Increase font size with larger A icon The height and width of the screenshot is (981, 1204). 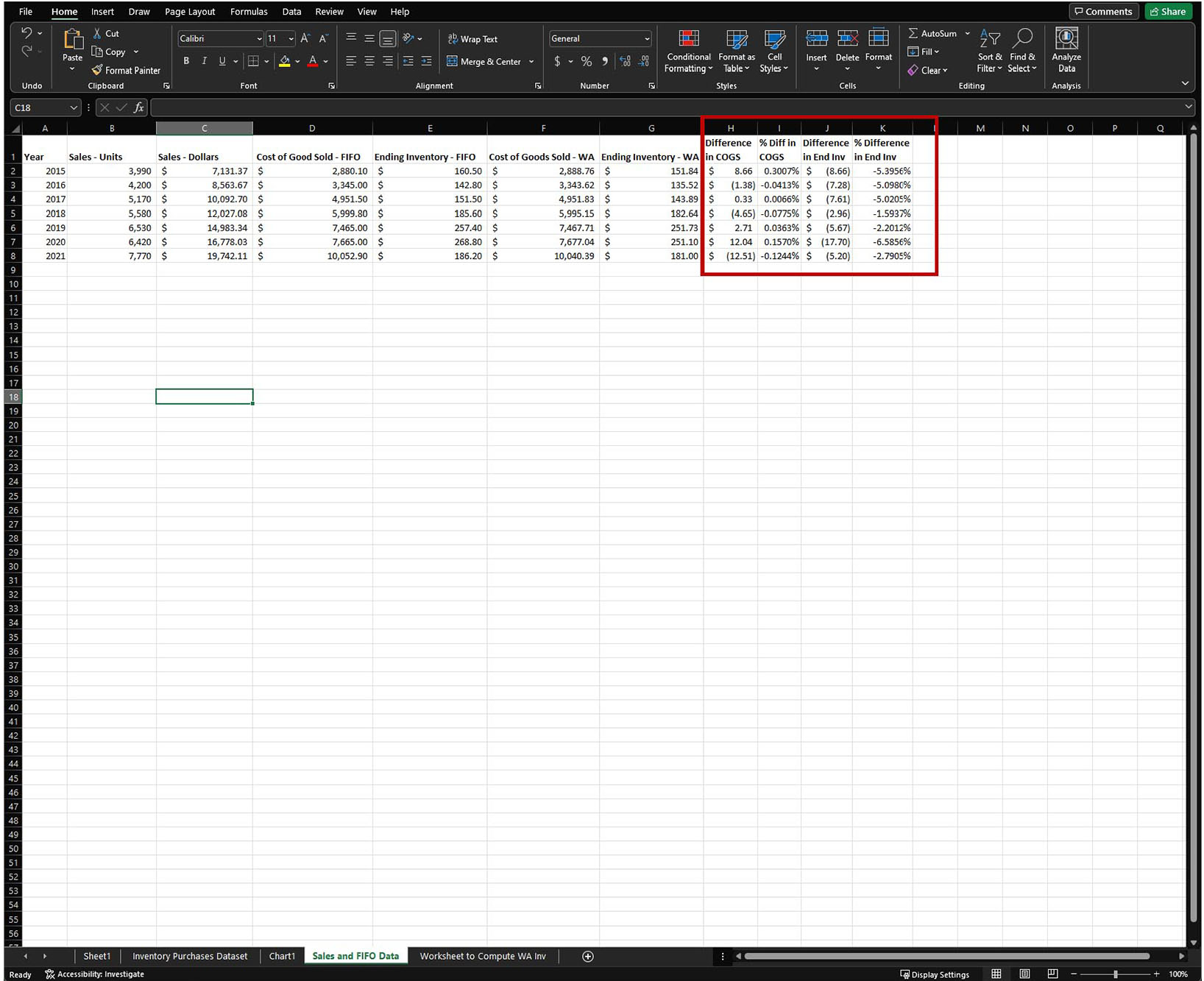(305, 38)
